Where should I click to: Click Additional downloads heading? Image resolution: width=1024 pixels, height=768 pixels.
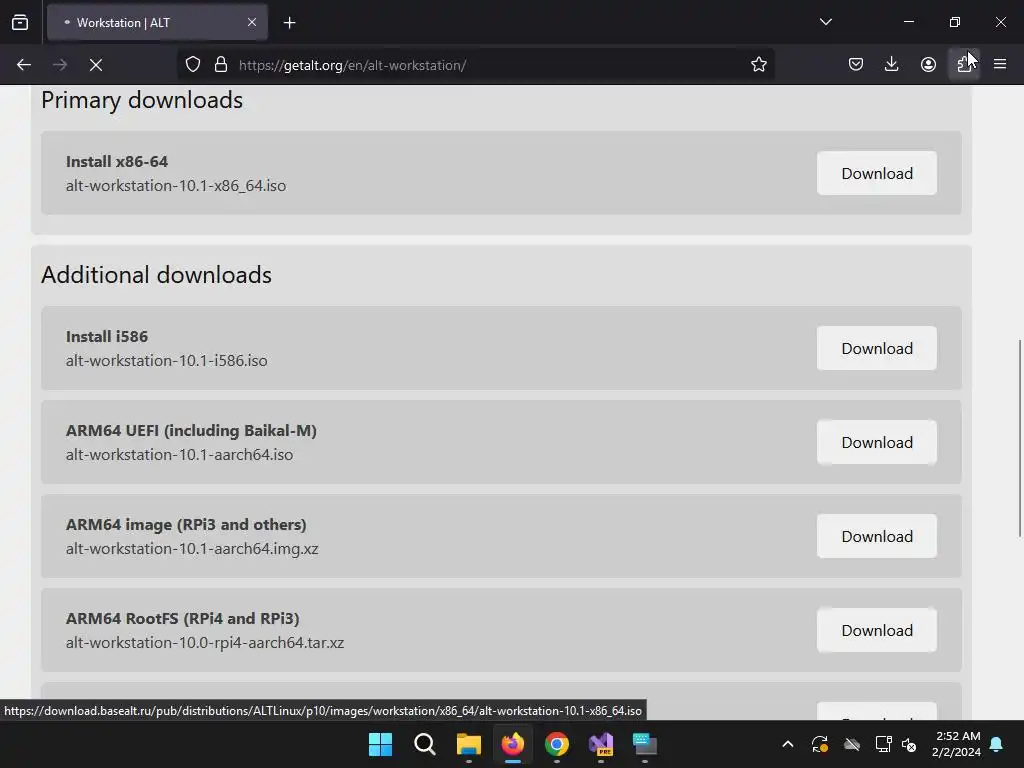click(x=156, y=275)
